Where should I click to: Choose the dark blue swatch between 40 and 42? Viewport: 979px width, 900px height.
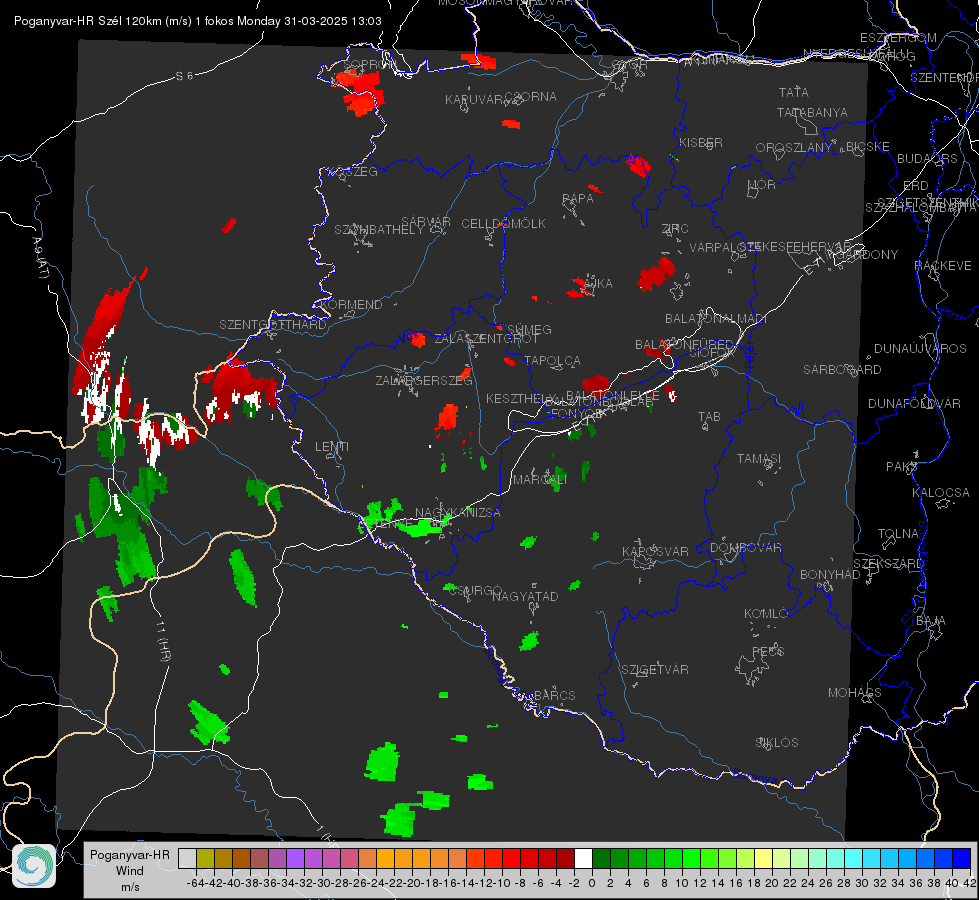(x=962, y=858)
